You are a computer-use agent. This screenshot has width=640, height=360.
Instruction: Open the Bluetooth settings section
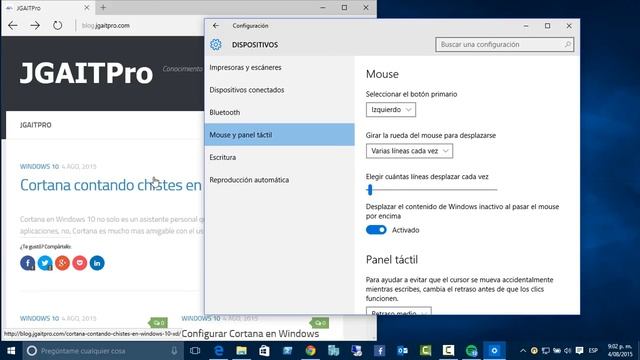tap(280, 112)
